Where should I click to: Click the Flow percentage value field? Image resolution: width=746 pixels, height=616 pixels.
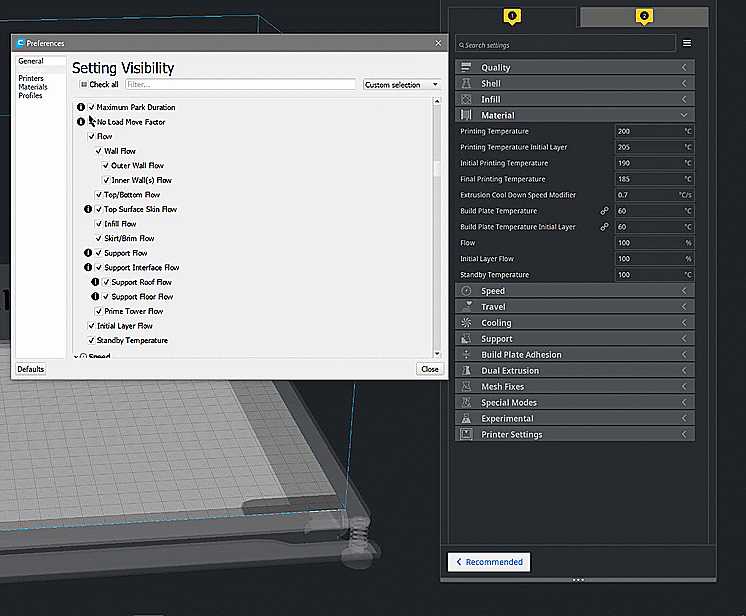pos(654,243)
